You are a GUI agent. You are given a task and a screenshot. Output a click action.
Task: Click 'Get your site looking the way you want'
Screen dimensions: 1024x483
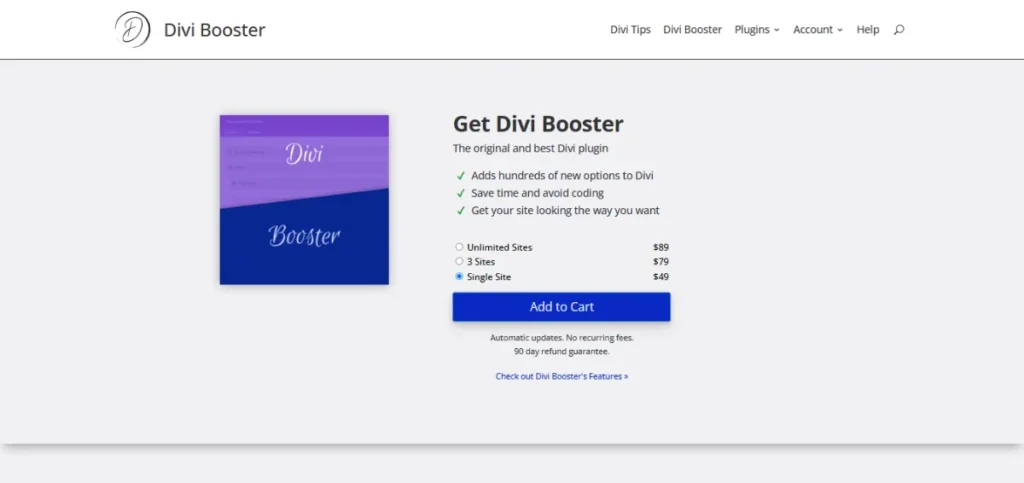click(566, 211)
